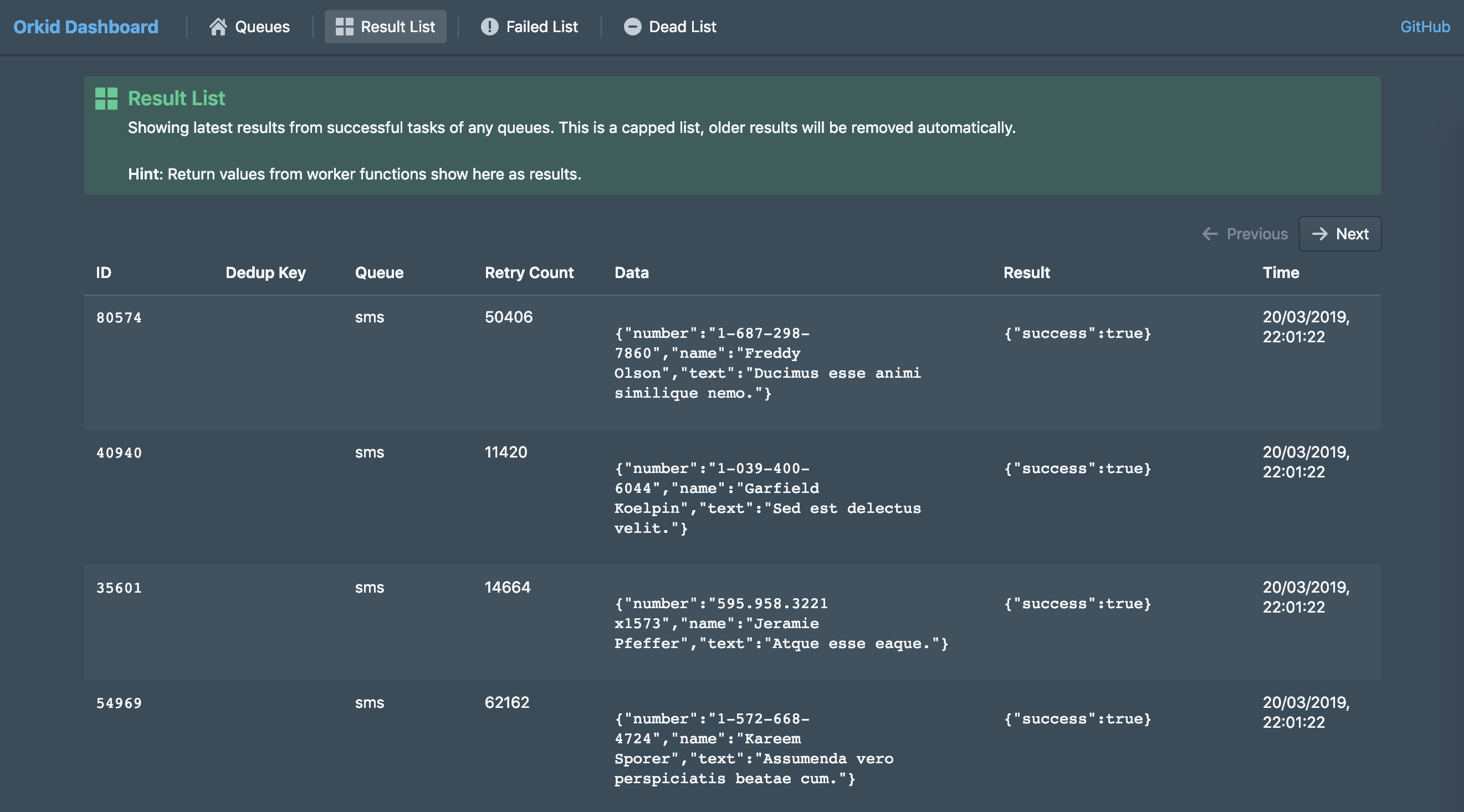Open the GitHub link
This screenshot has width=1464, height=812.
click(1424, 27)
